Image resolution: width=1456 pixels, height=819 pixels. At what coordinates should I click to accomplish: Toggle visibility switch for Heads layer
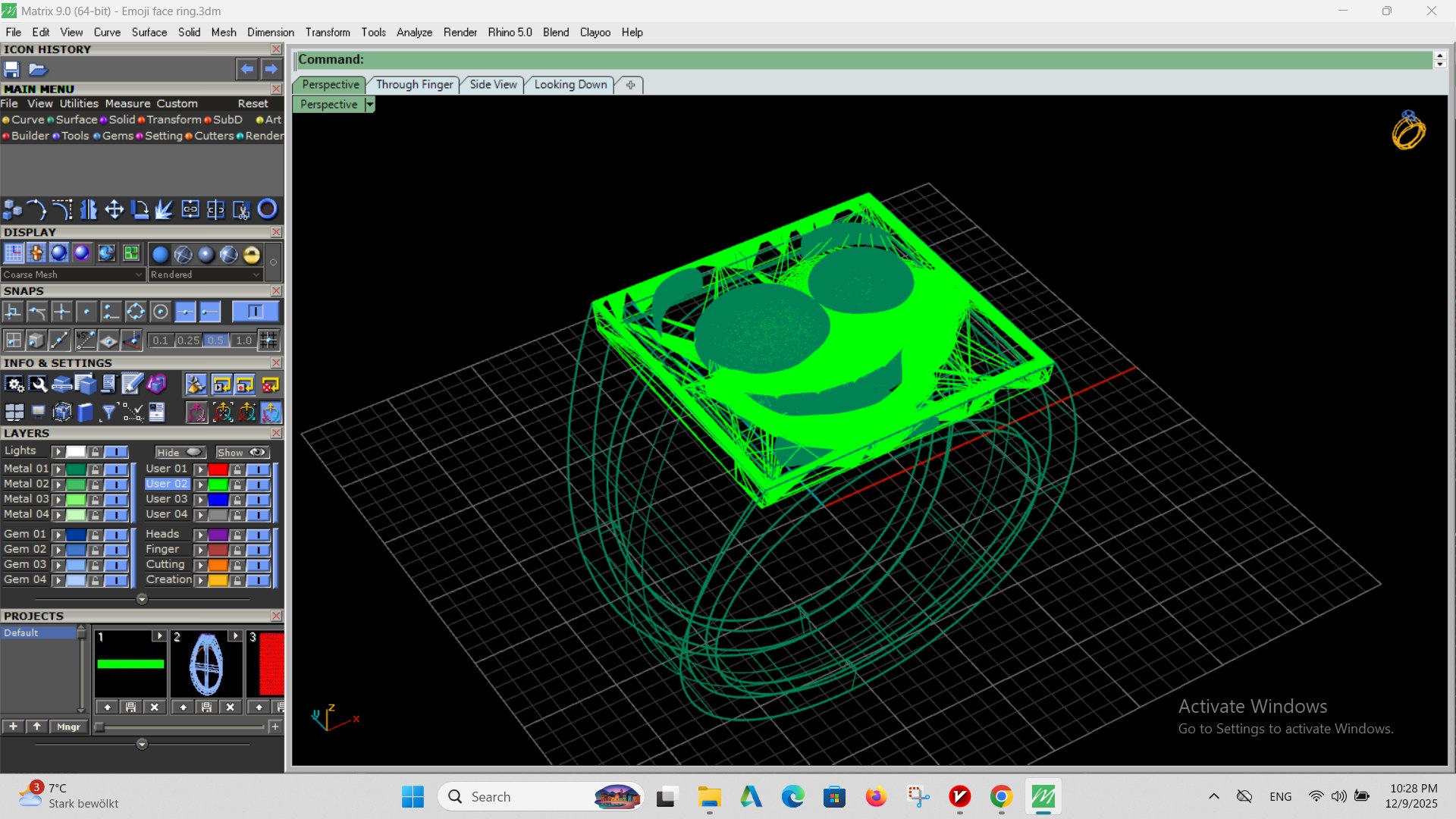tap(258, 535)
